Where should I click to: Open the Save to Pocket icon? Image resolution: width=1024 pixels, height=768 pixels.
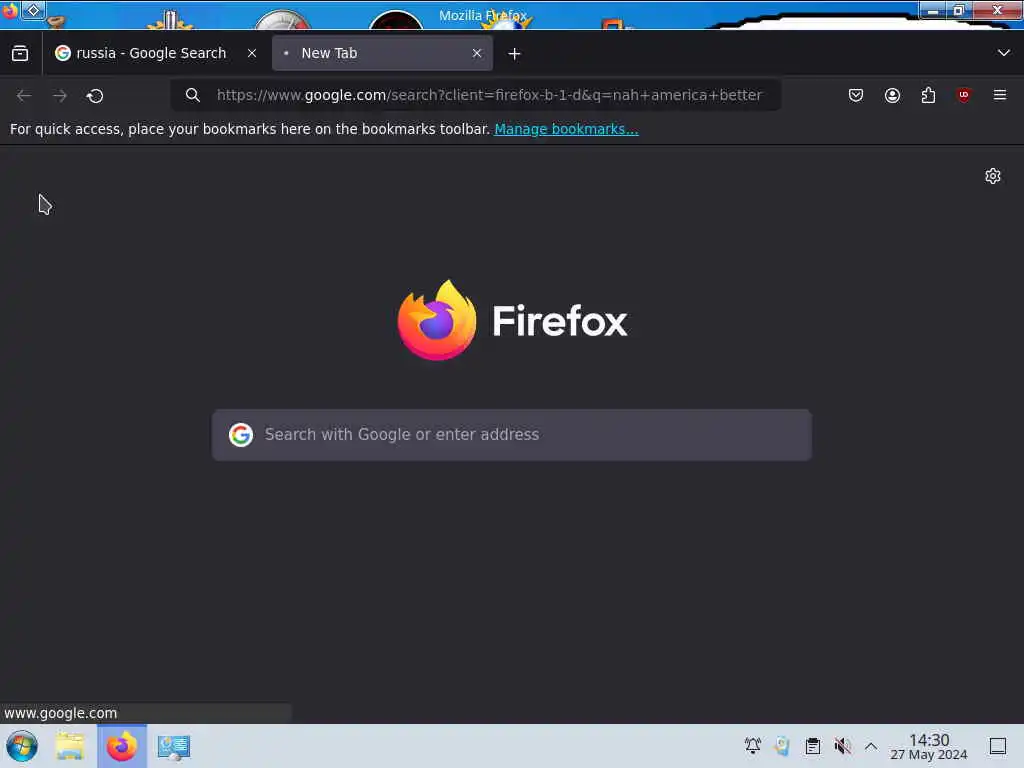(x=856, y=95)
